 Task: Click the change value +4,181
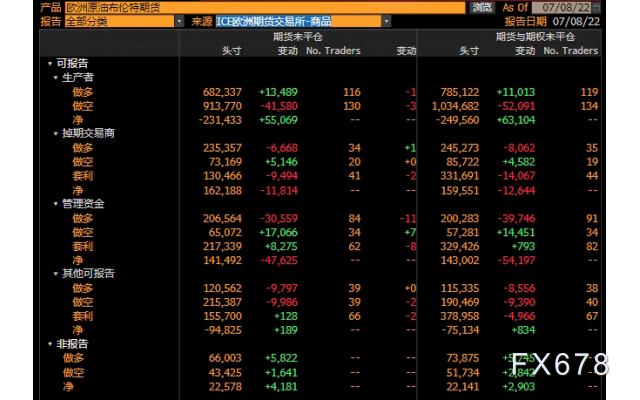pyautogui.click(x=281, y=387)
